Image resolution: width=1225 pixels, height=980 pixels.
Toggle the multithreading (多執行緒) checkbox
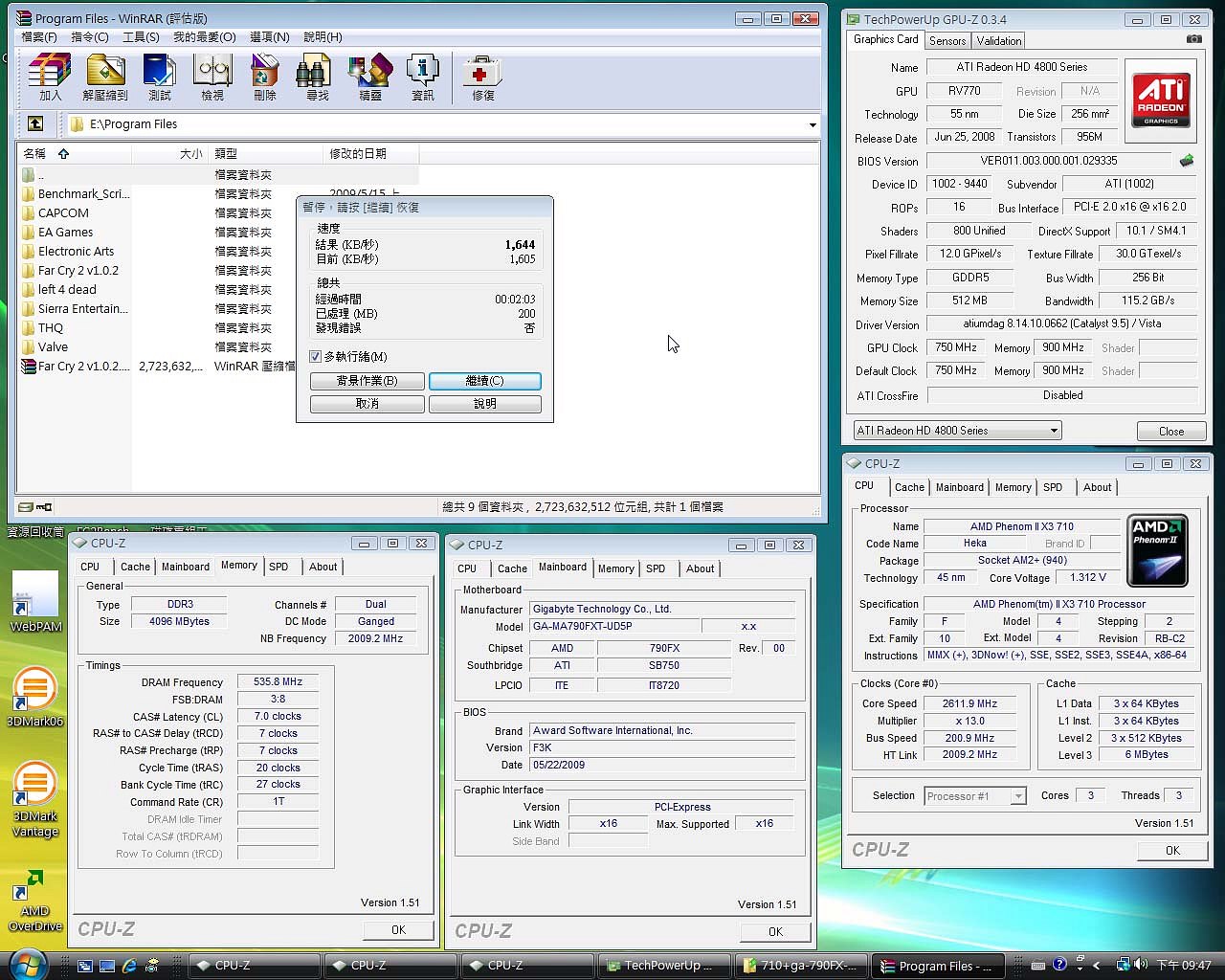316,356
